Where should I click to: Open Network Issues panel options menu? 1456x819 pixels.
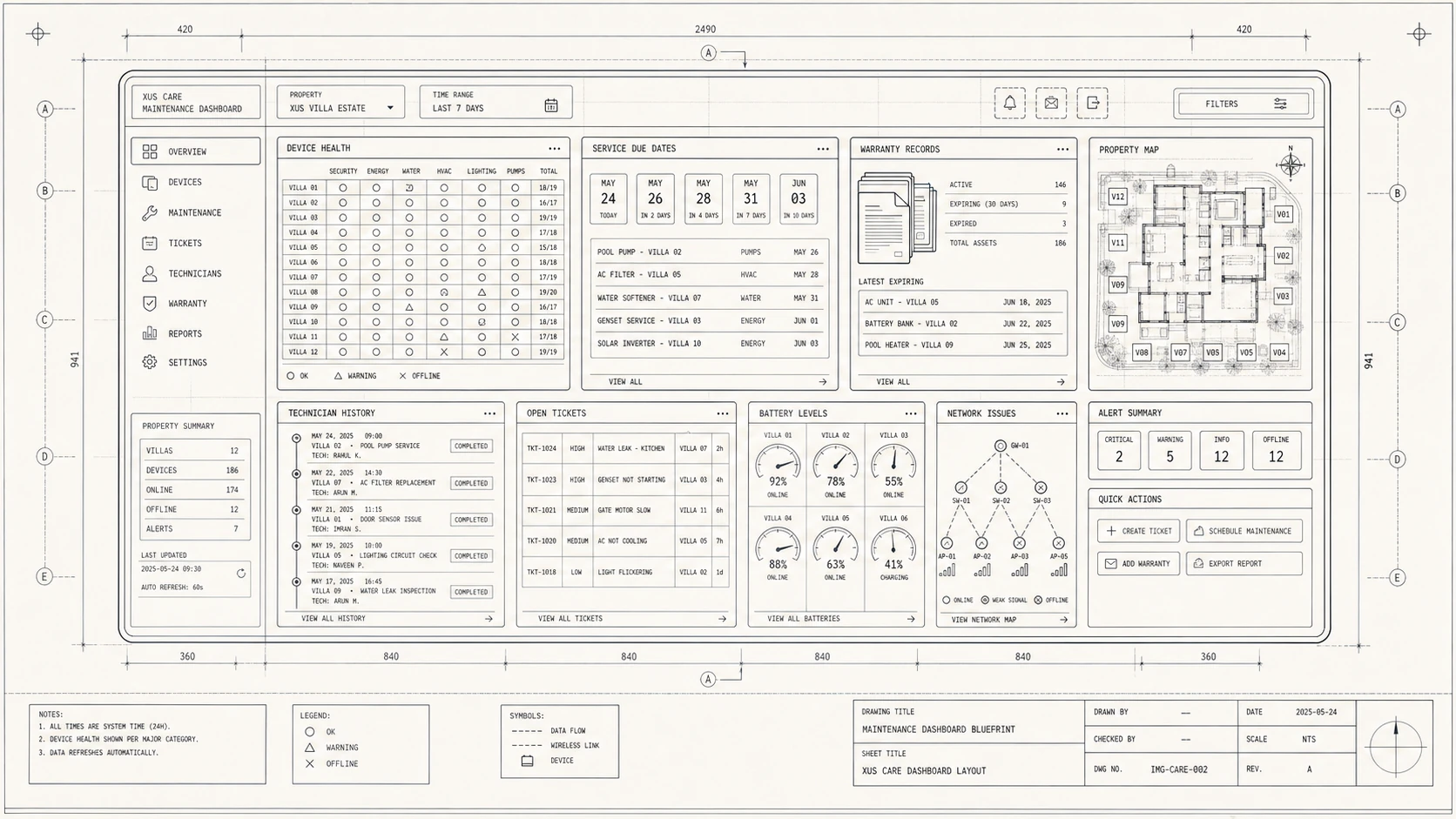tap(1062, 413)
